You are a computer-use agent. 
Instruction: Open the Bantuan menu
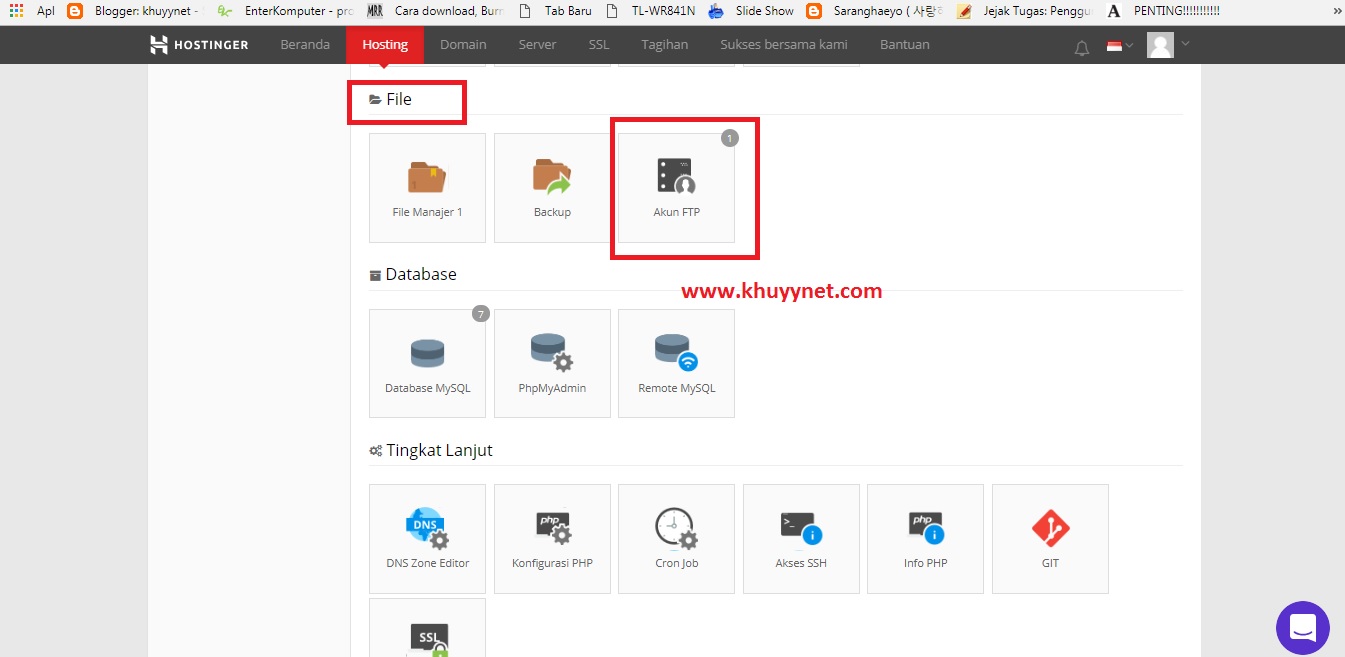pyautogui.click(x=905, y=45)
